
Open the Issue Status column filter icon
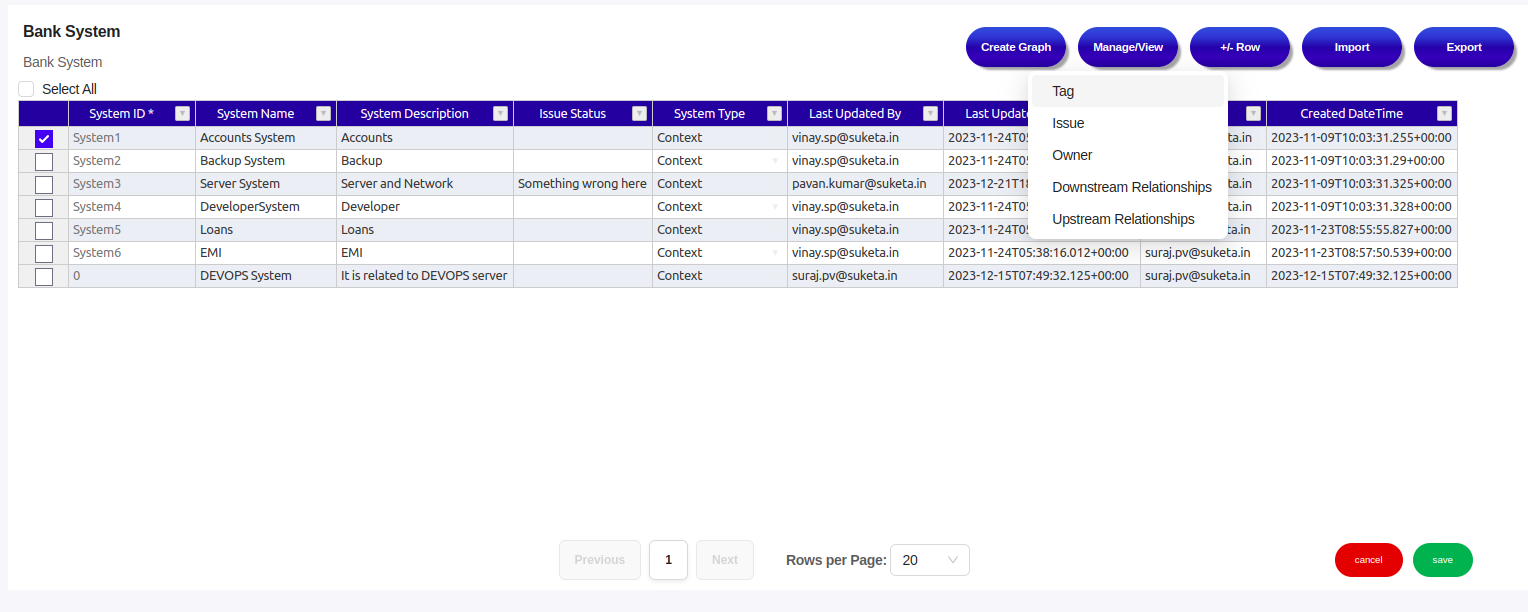point(639,114)
